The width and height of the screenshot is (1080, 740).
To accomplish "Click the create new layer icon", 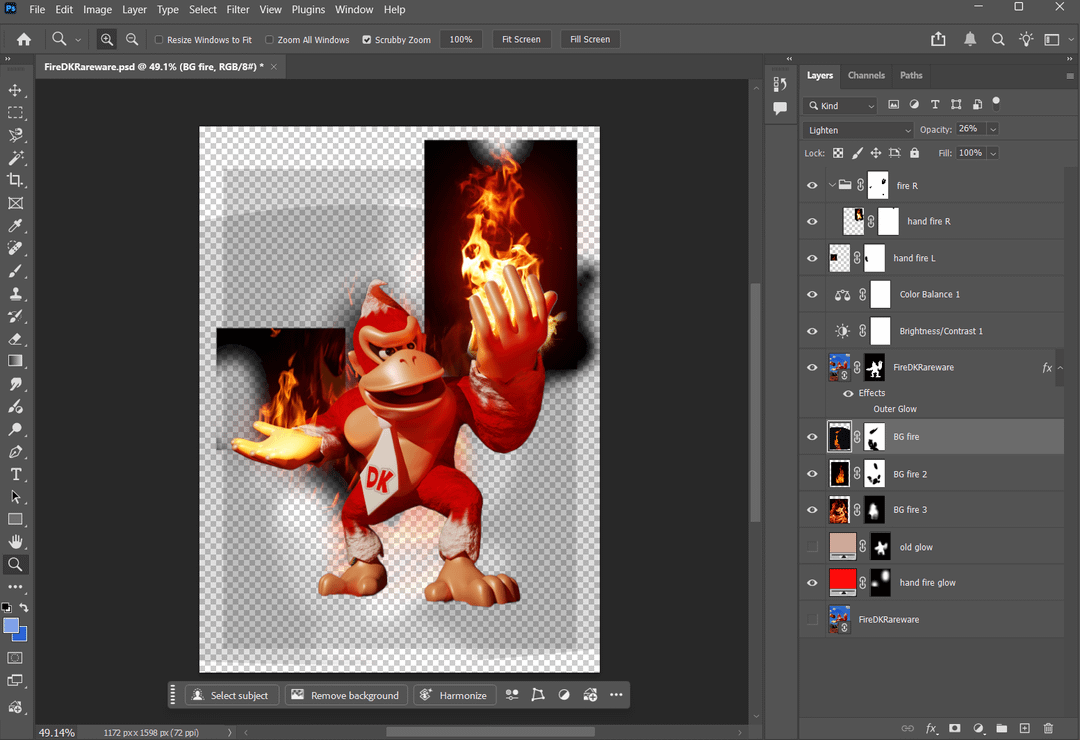I will 1024,729.
